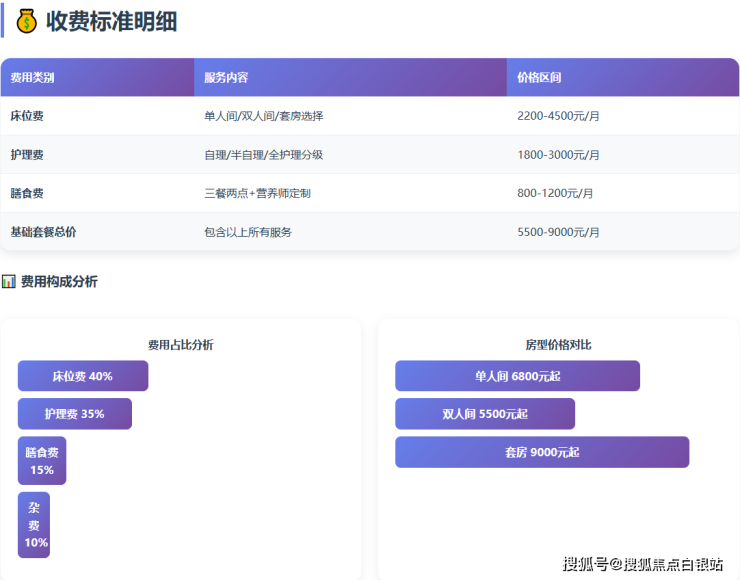The height and width of the screenshot is (580, 740).
Task: Click the 服务内容 column header
Action: (x=226, y=77)
